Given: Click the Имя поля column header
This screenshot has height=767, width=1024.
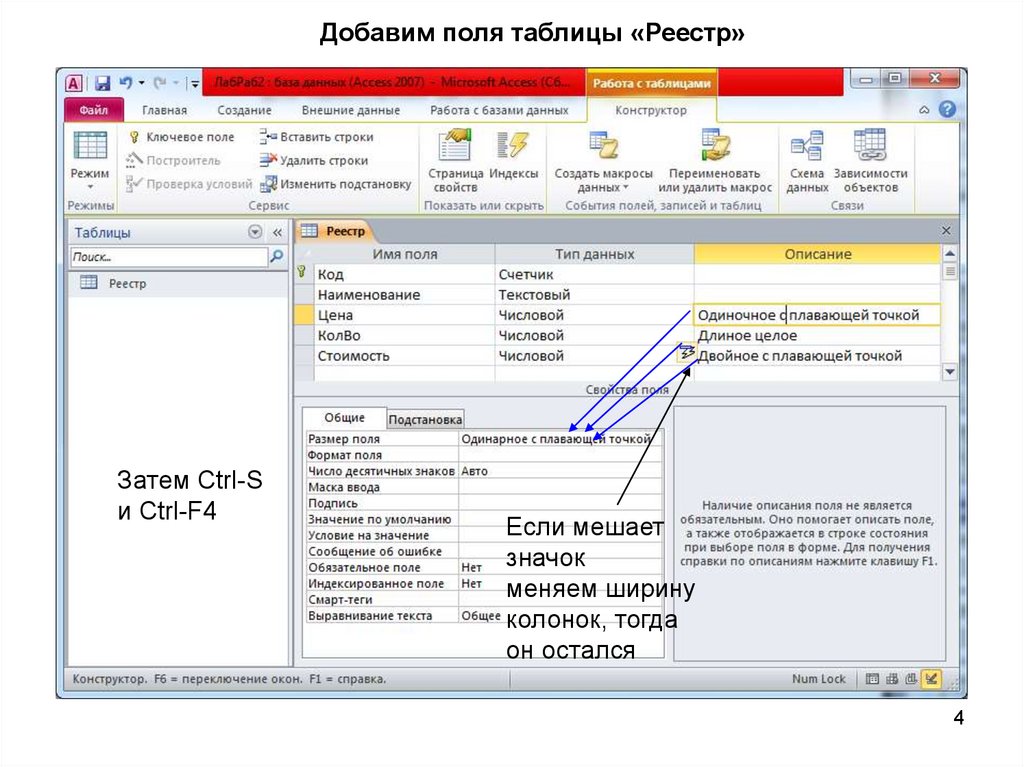Looking at the screenshot, I should [x=404, y=254].
